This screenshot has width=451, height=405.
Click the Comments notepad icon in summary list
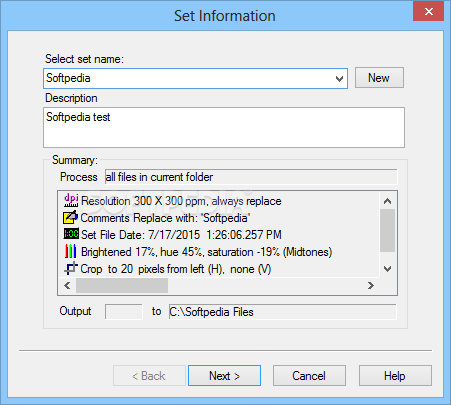pos(71,217)
